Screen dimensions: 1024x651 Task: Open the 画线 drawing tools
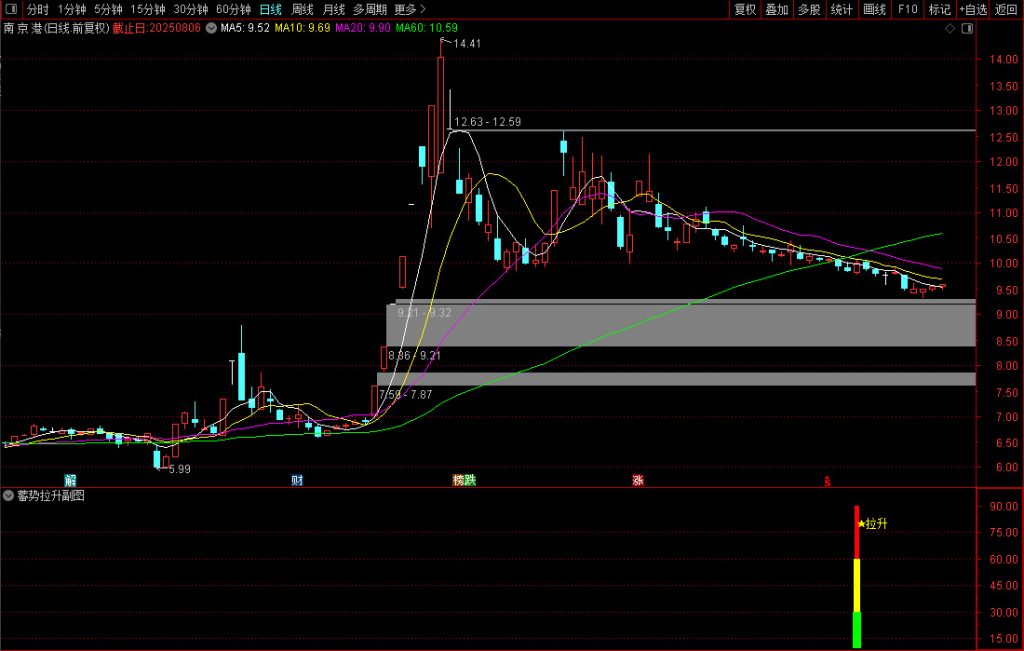click(874, 10)
